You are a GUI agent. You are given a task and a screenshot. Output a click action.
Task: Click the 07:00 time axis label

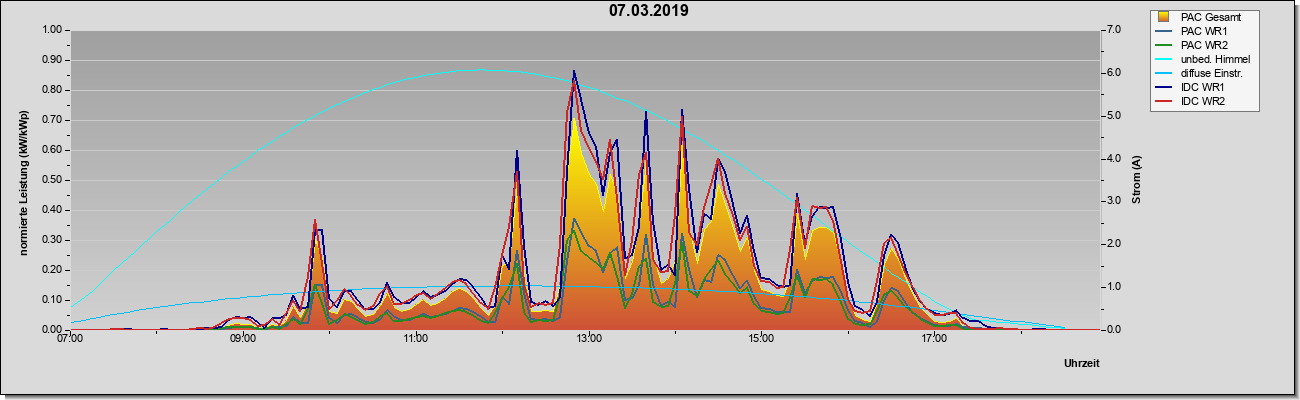pyautogui.click(x=70, y=339)
